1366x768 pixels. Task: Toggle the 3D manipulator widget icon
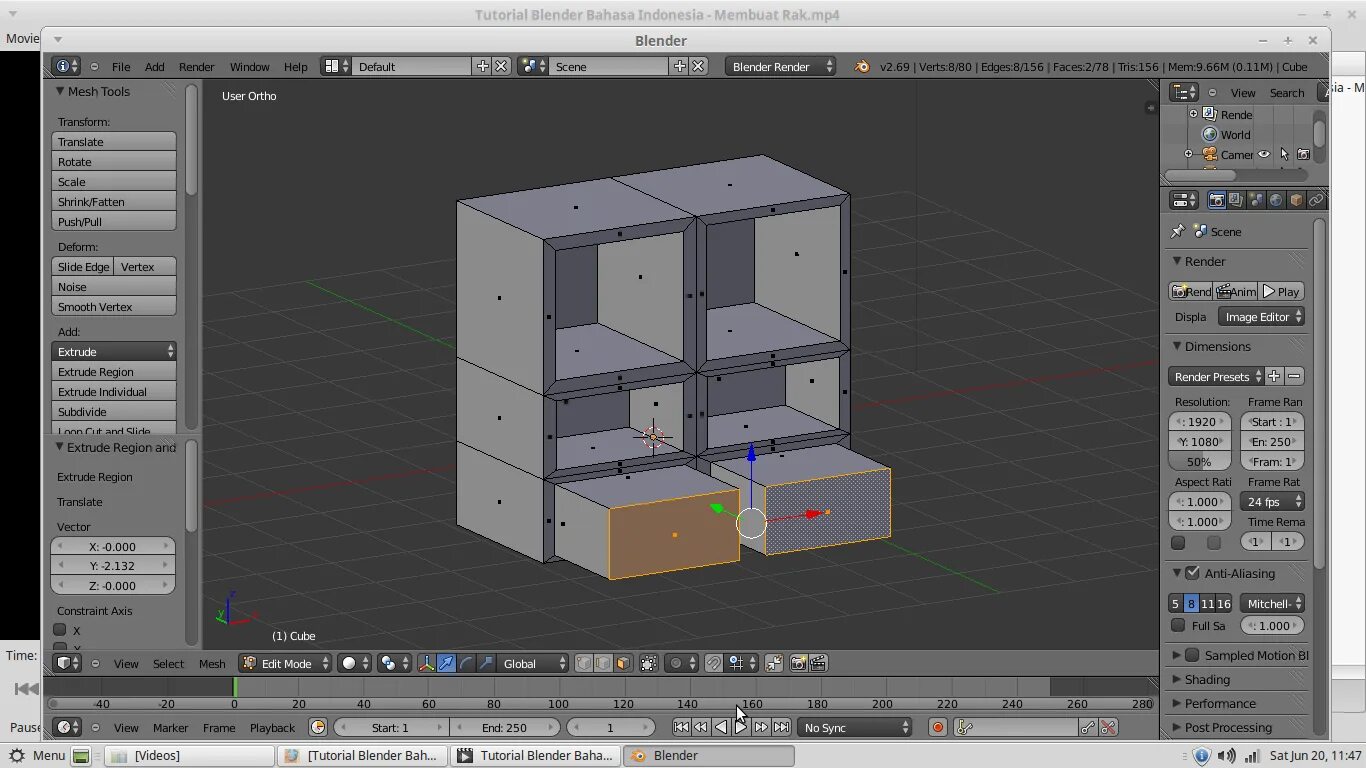click(426, 663)
